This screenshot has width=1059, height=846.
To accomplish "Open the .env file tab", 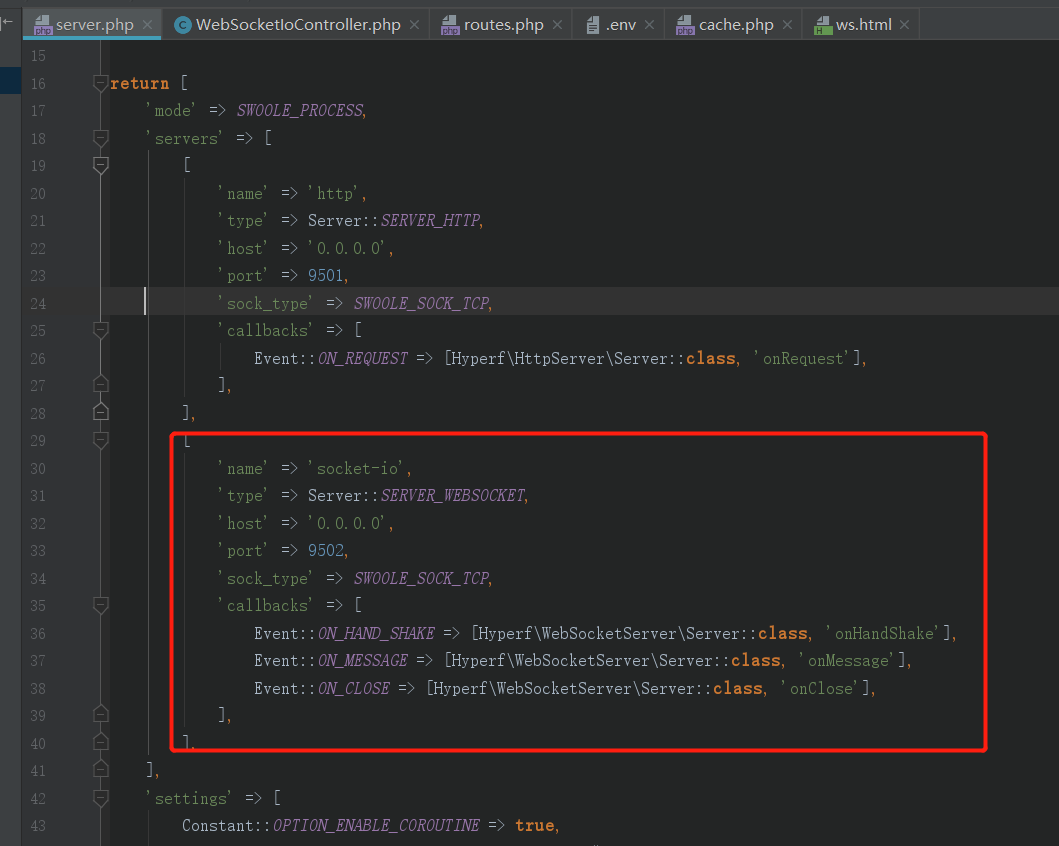I will [620, 25].
